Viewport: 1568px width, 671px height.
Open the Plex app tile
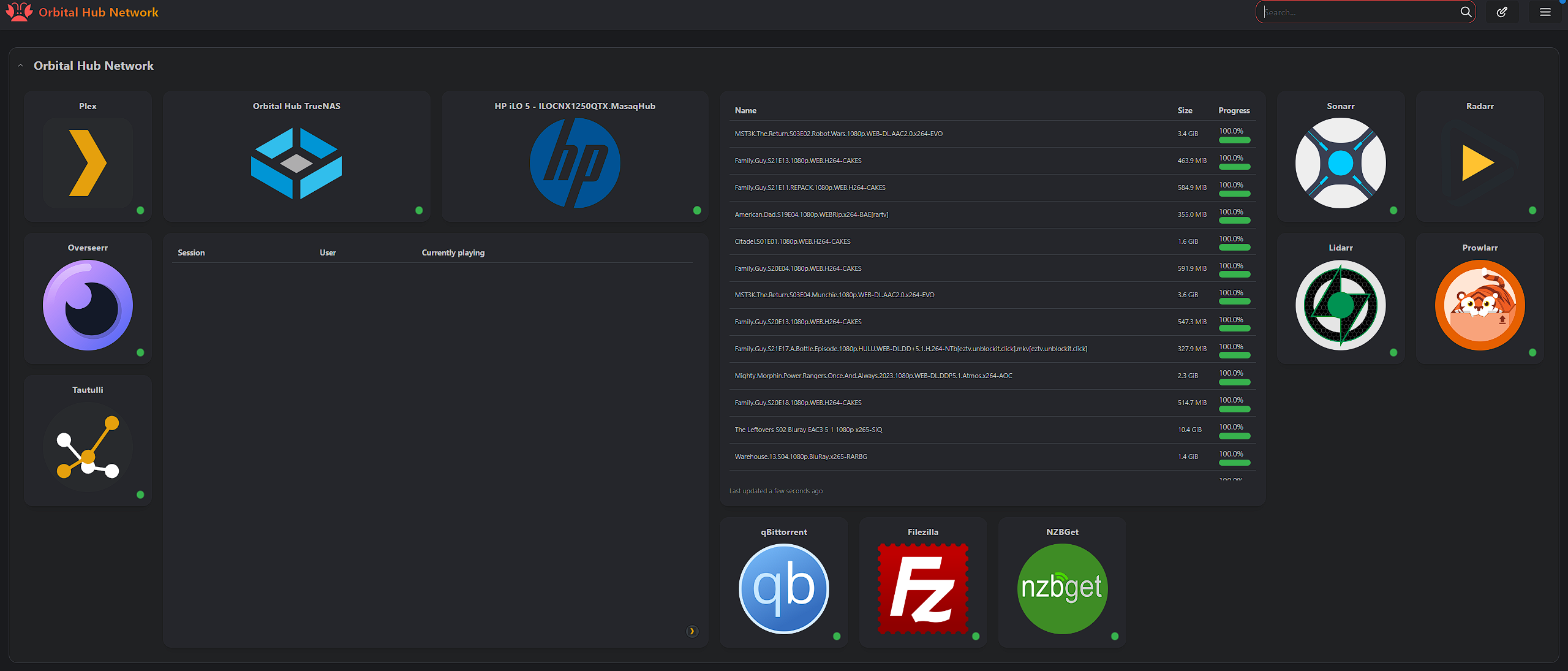[x=88, y=163]
